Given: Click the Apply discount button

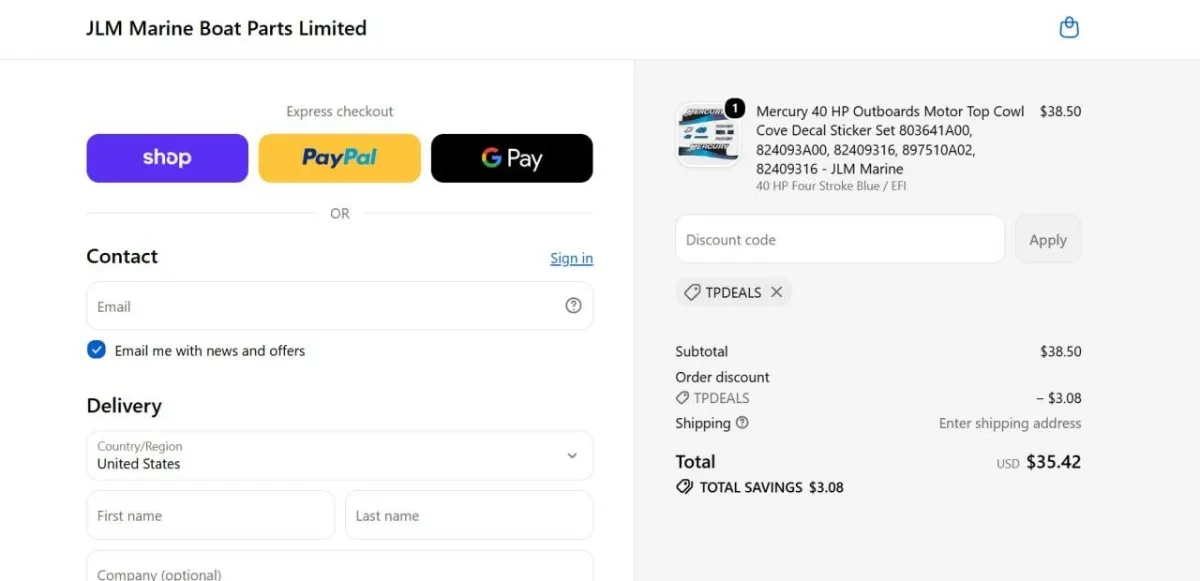Looking at the screenshot, I should coord(1048,240).
